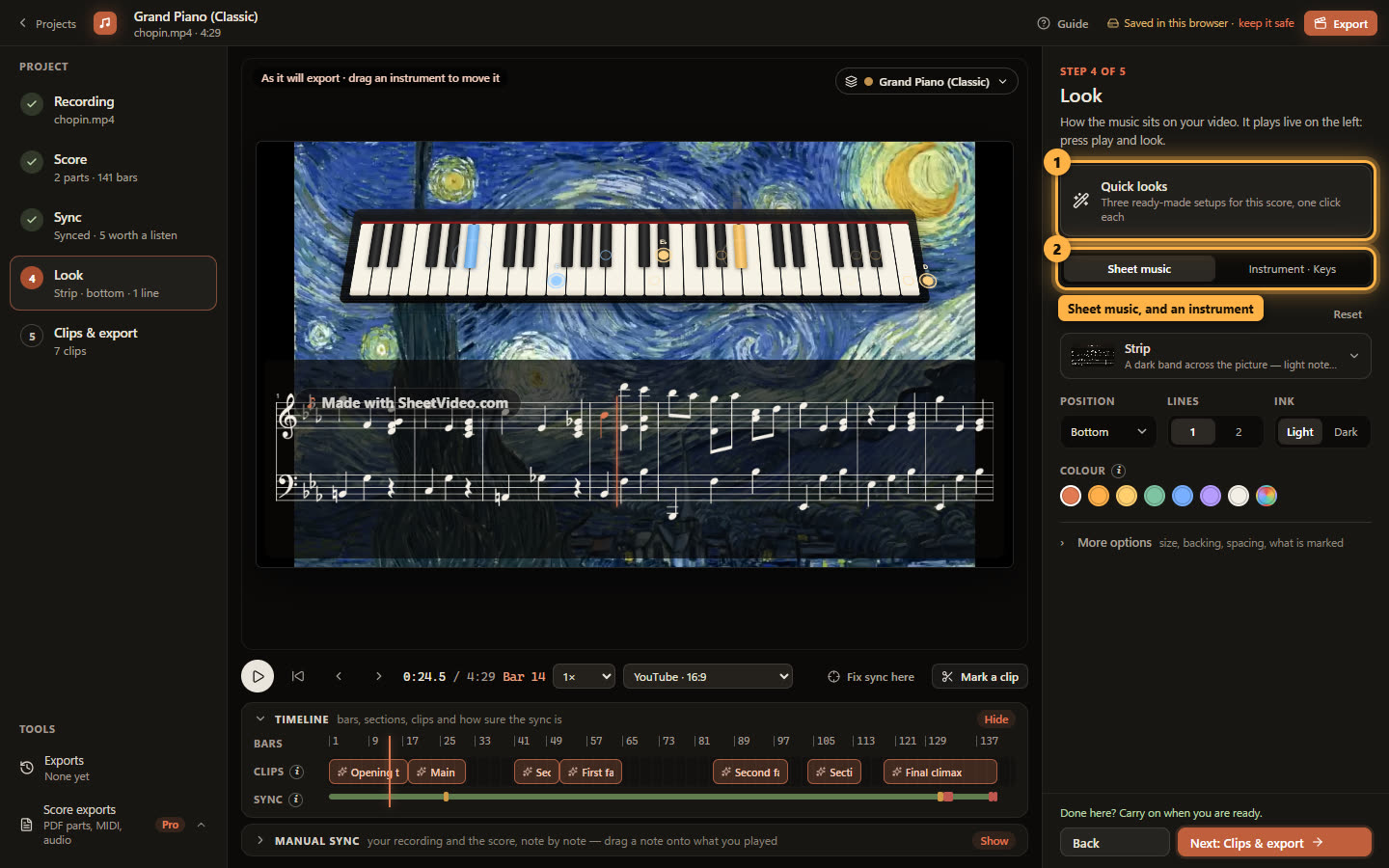This screenshot has height=868, width=1389.
Task: Click the step 5 circle icon
Action: click(32, 336)
